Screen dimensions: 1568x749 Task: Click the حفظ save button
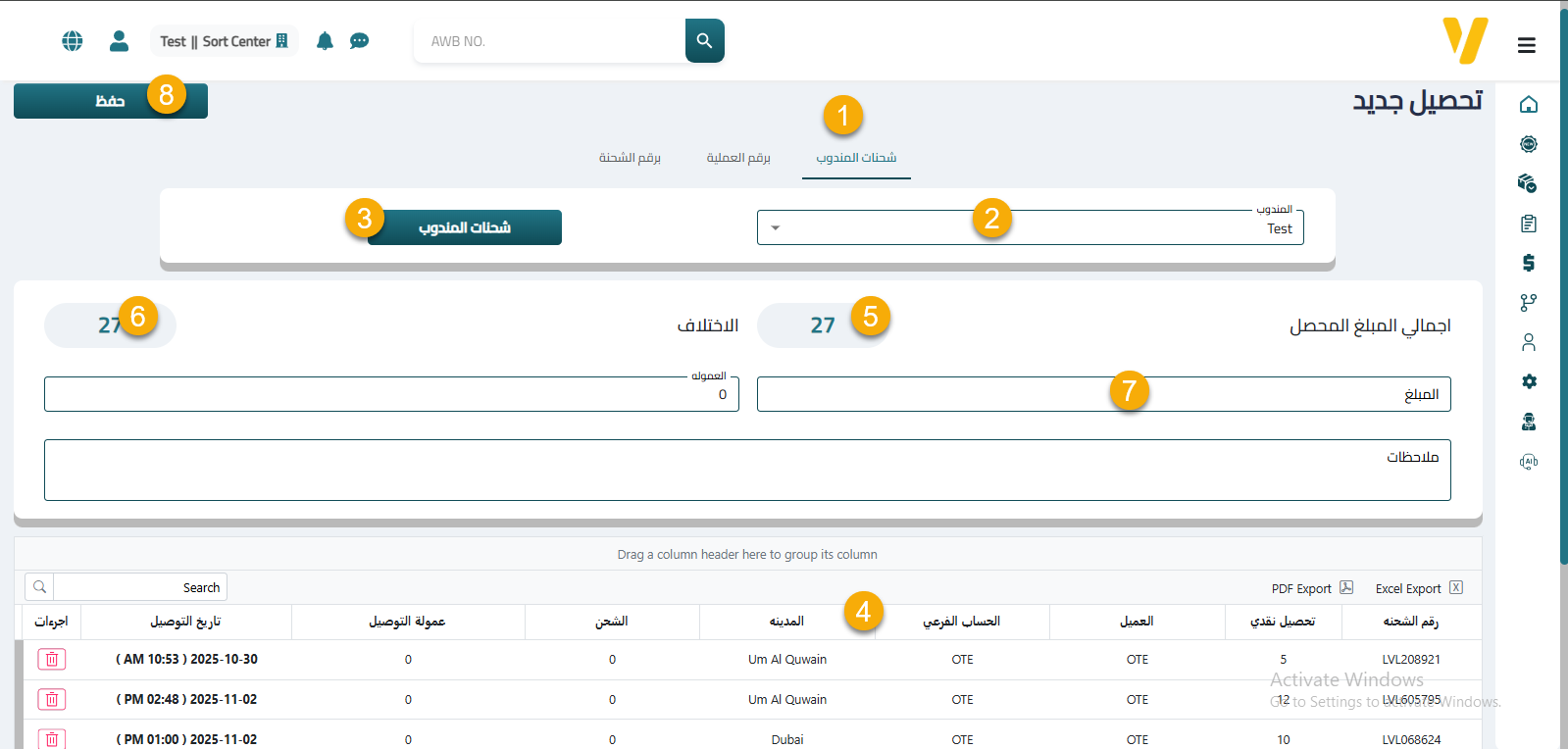[110, 101]
